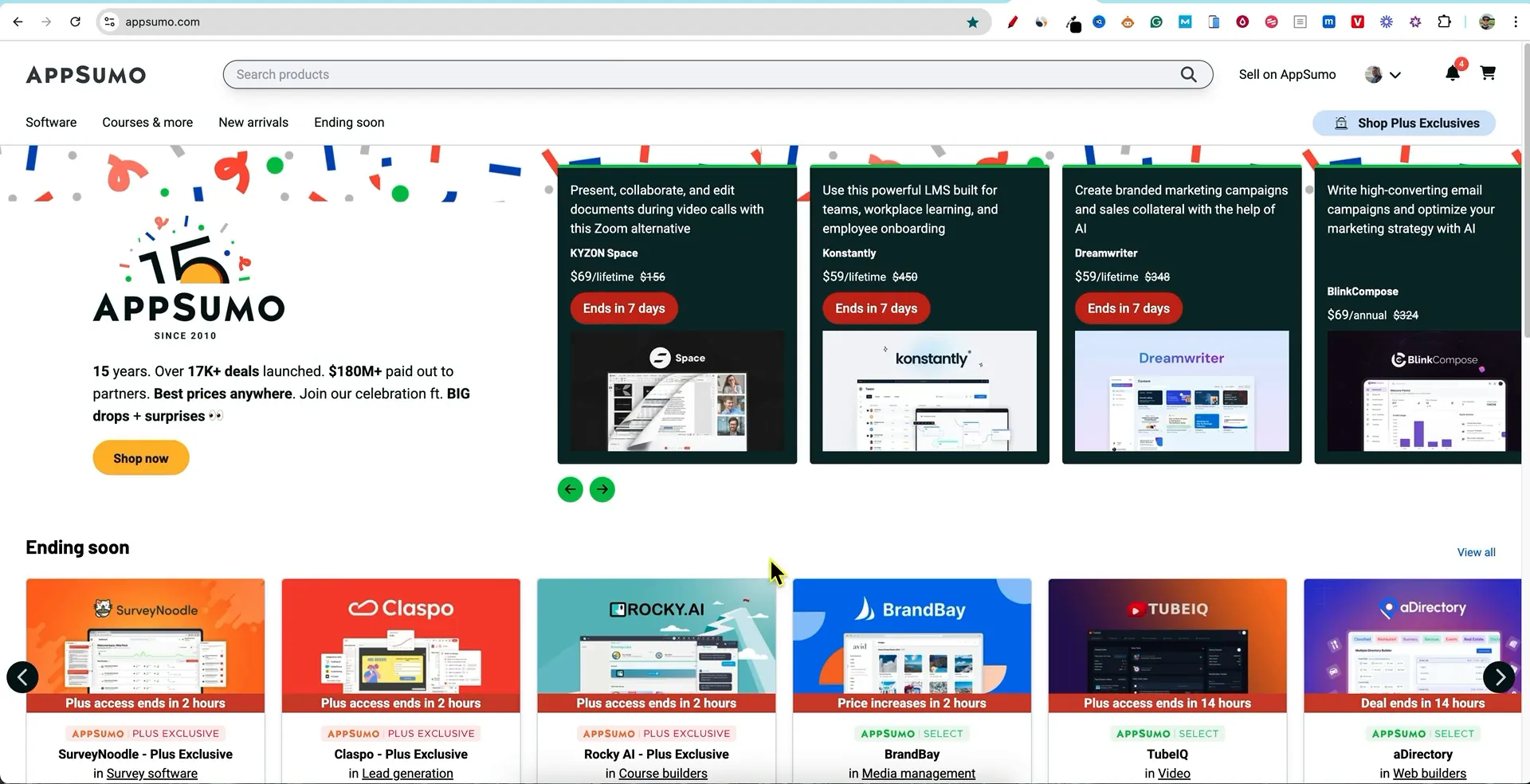Click Ends in 7 days on Dreamwriter

click(1128, 308)
